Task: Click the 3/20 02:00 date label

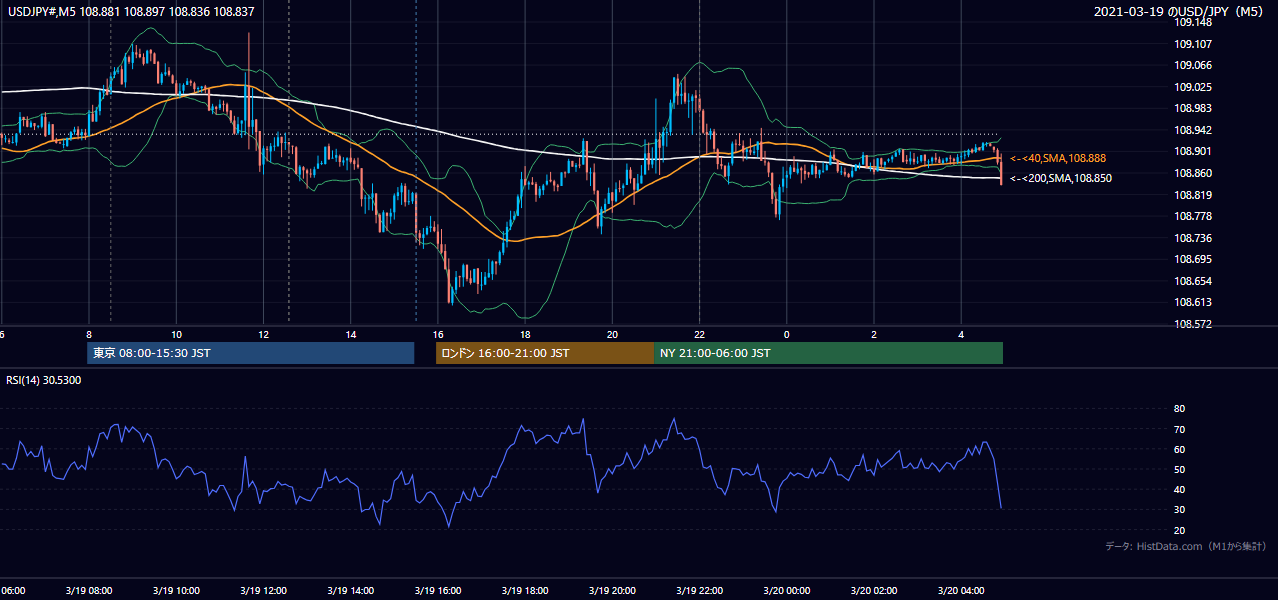Action: tap(873, 591)
